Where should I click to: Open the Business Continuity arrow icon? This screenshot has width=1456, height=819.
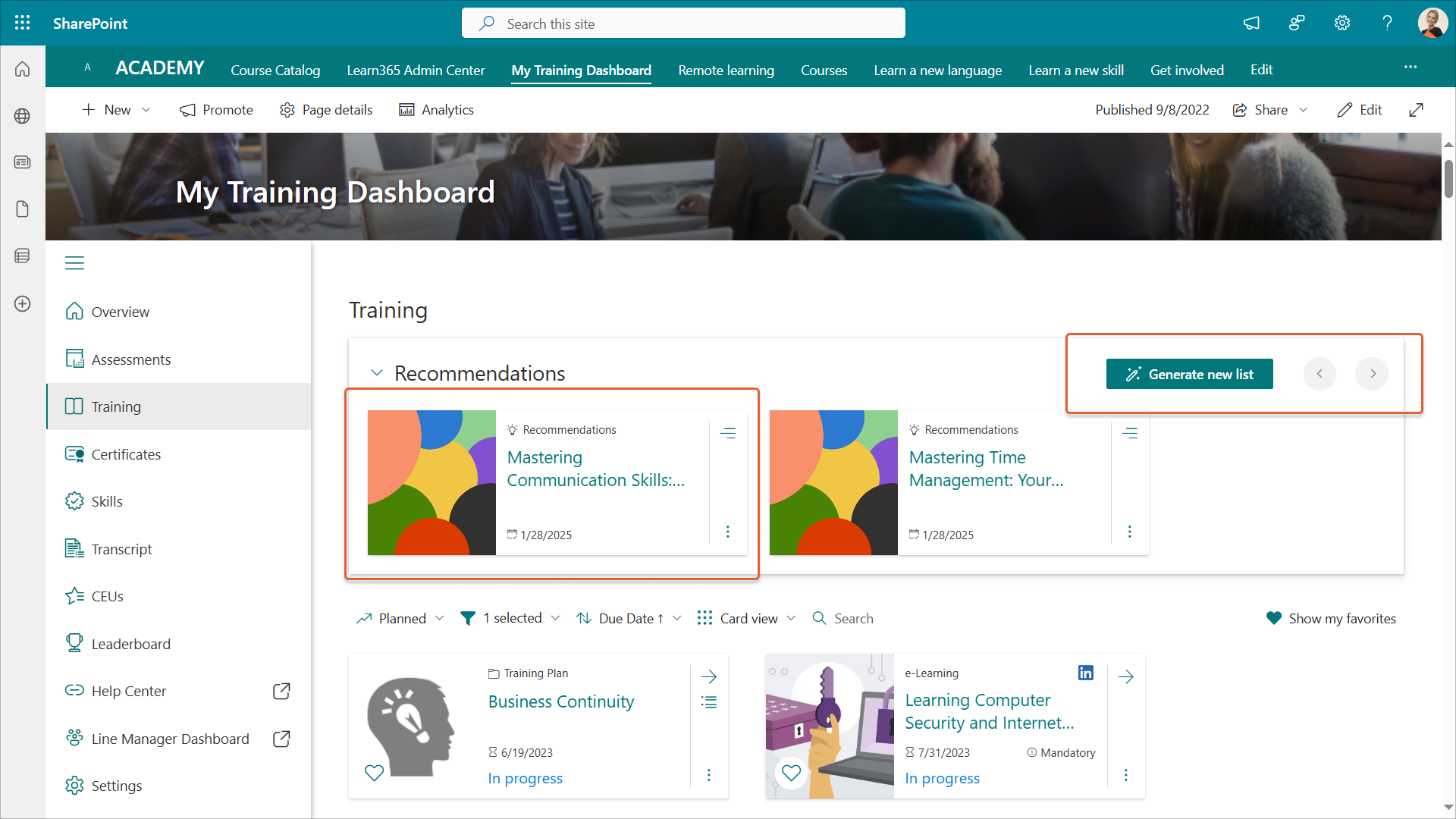coord(709,676)
